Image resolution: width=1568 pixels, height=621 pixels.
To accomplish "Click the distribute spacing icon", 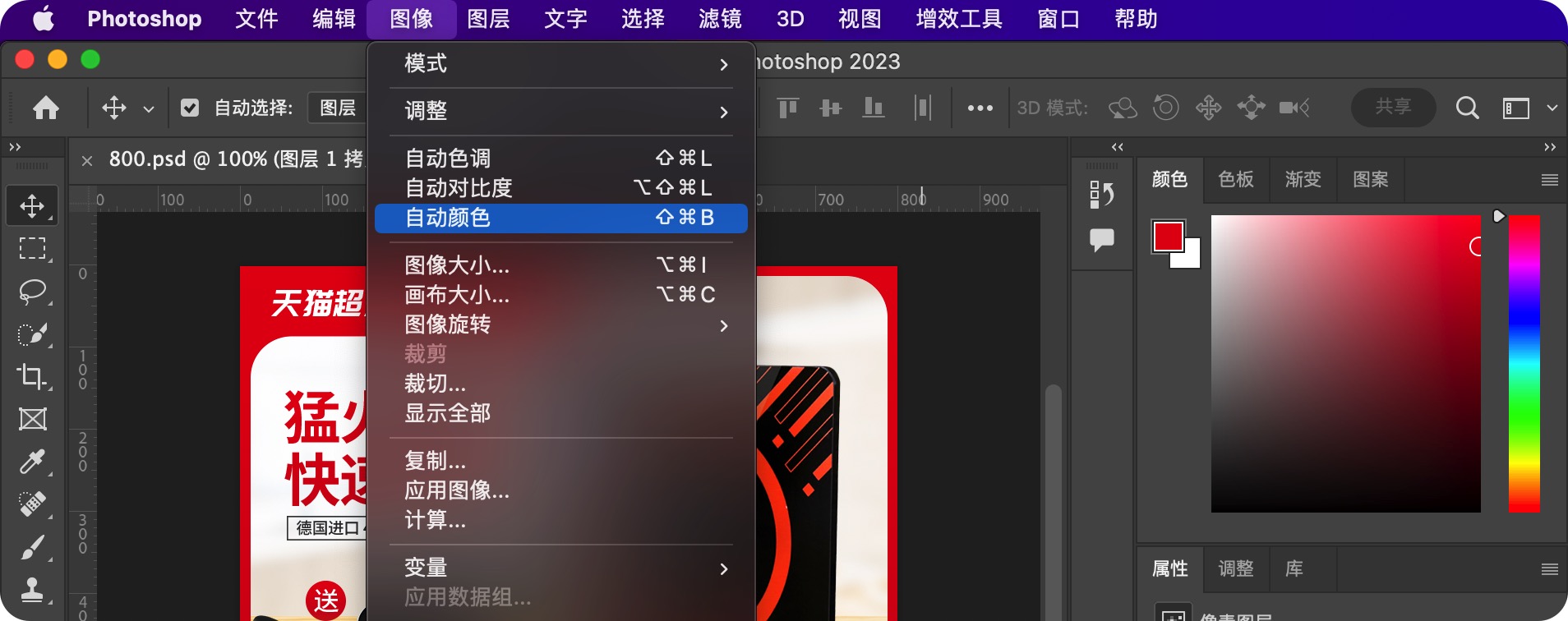I will coord(923,108).
